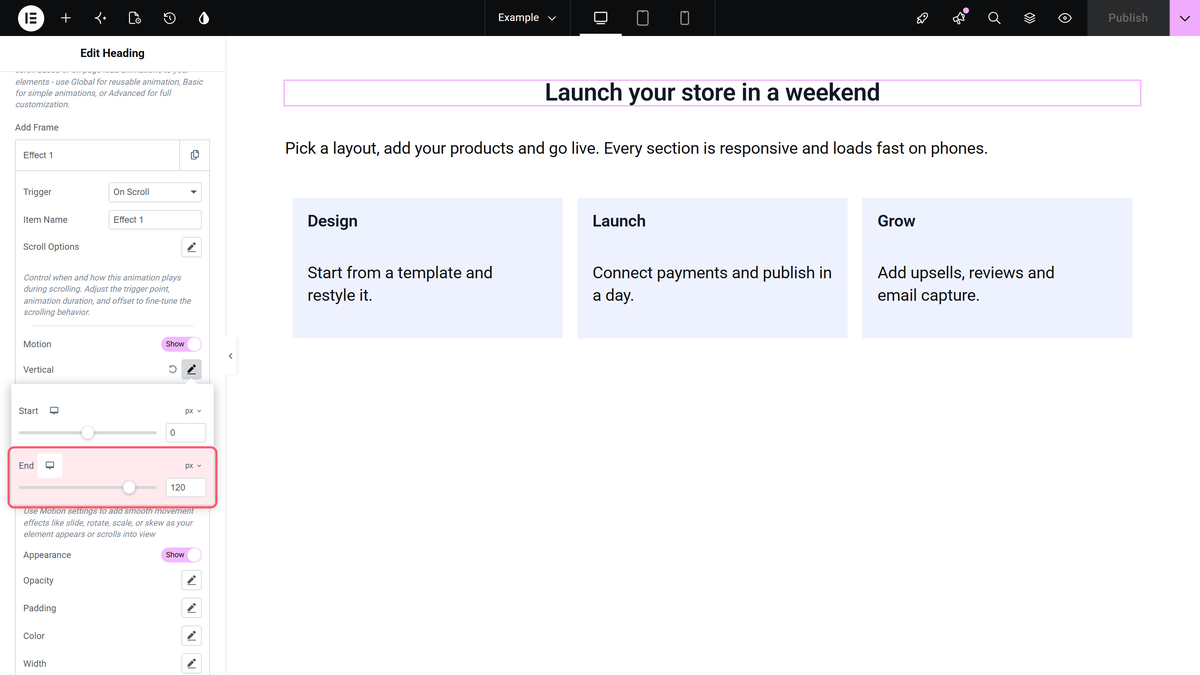
Task: Click the Preview eye icon
Action: (x=1065, y=18)
